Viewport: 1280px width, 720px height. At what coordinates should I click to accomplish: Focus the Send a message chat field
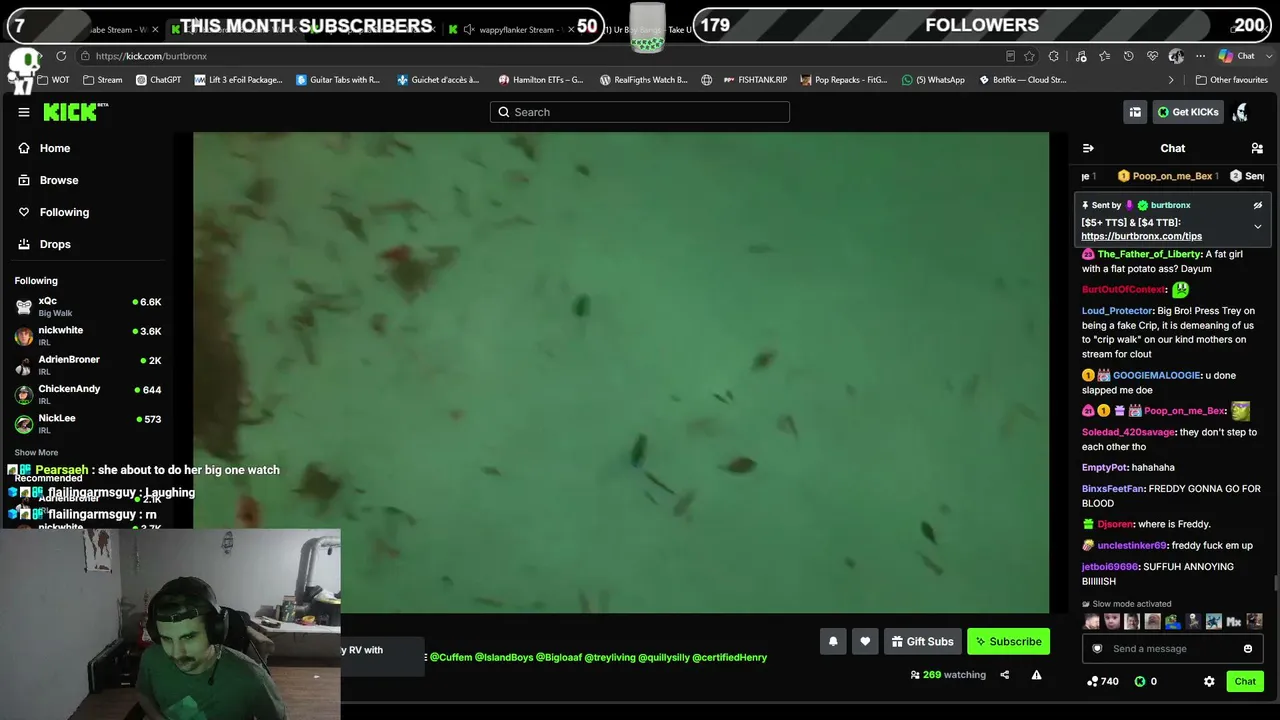pos(1172,649)
